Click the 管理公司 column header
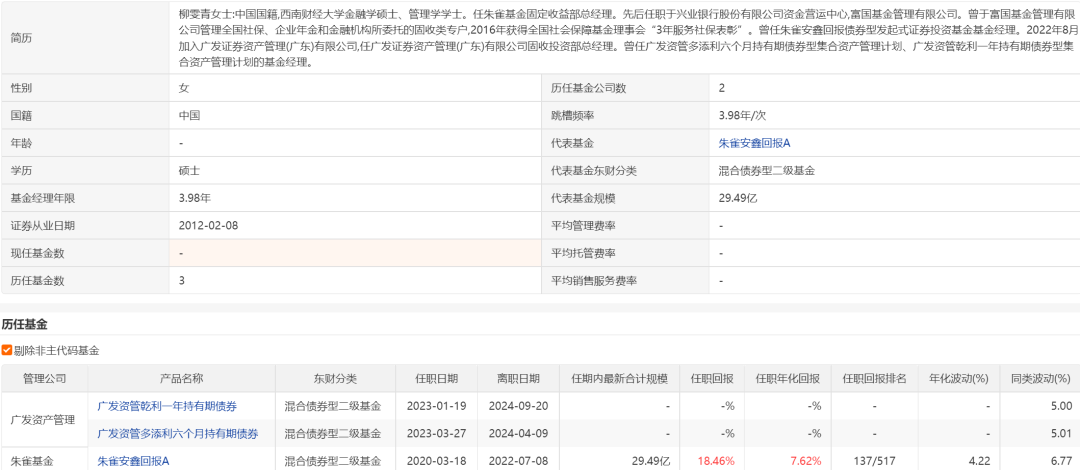 pyautogui.click(x=44, y=378)
